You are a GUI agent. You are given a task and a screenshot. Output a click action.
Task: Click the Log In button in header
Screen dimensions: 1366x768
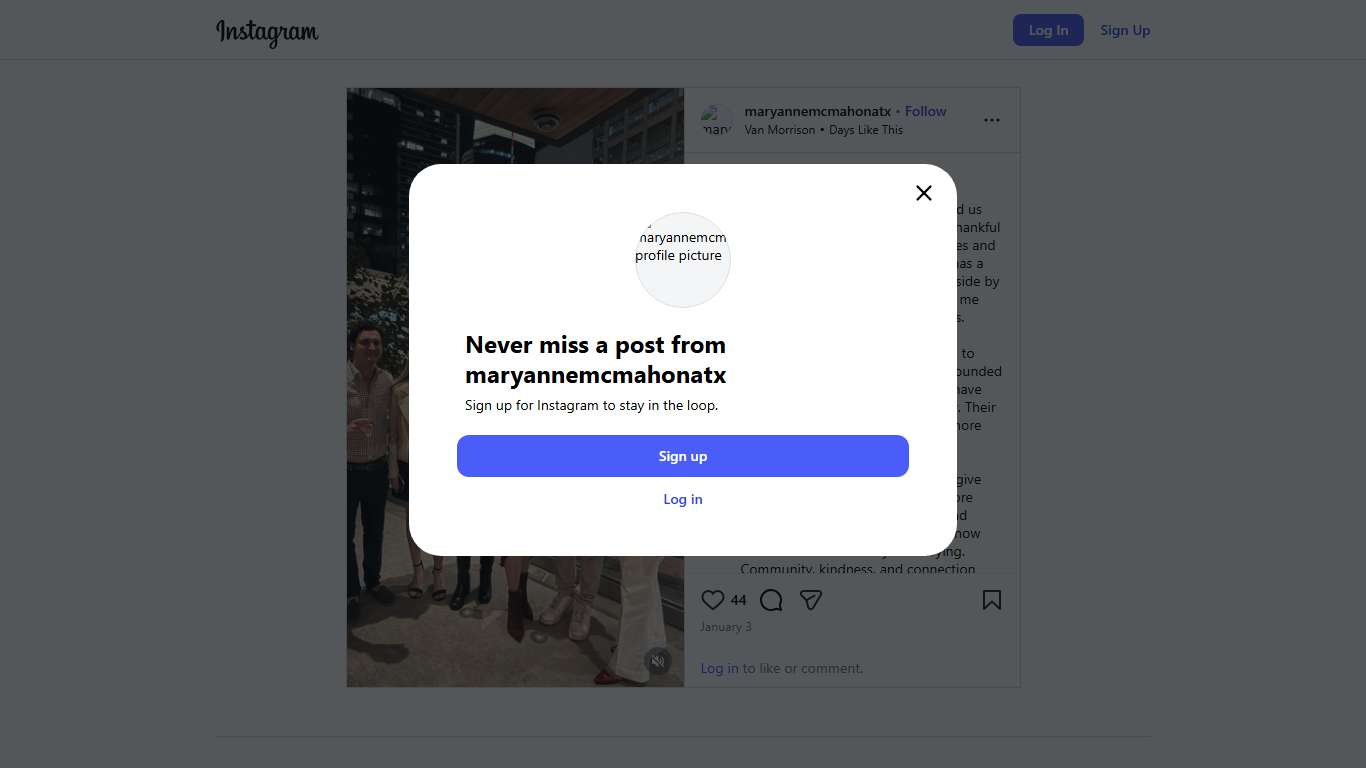click(x=1048, y=30)
